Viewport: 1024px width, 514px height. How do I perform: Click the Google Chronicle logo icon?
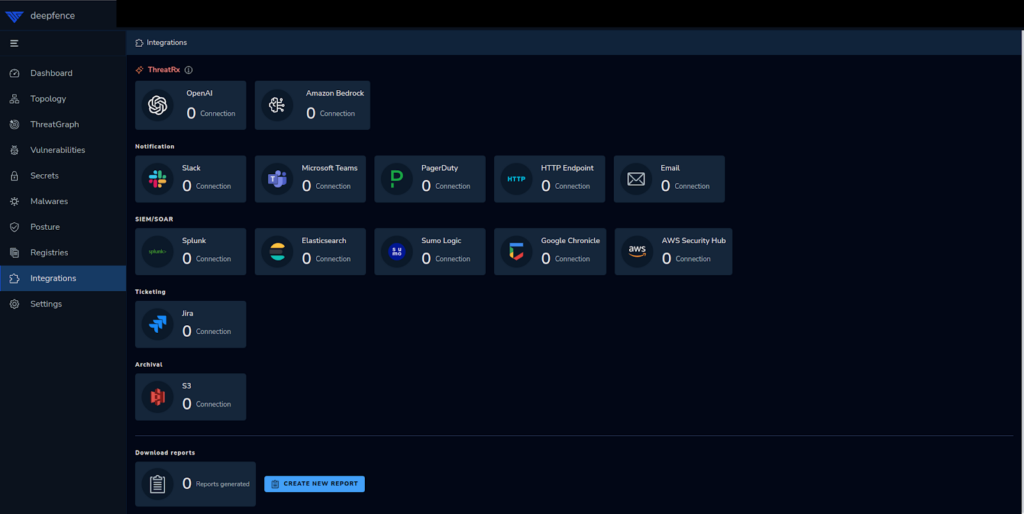click(x=516, y=251)
